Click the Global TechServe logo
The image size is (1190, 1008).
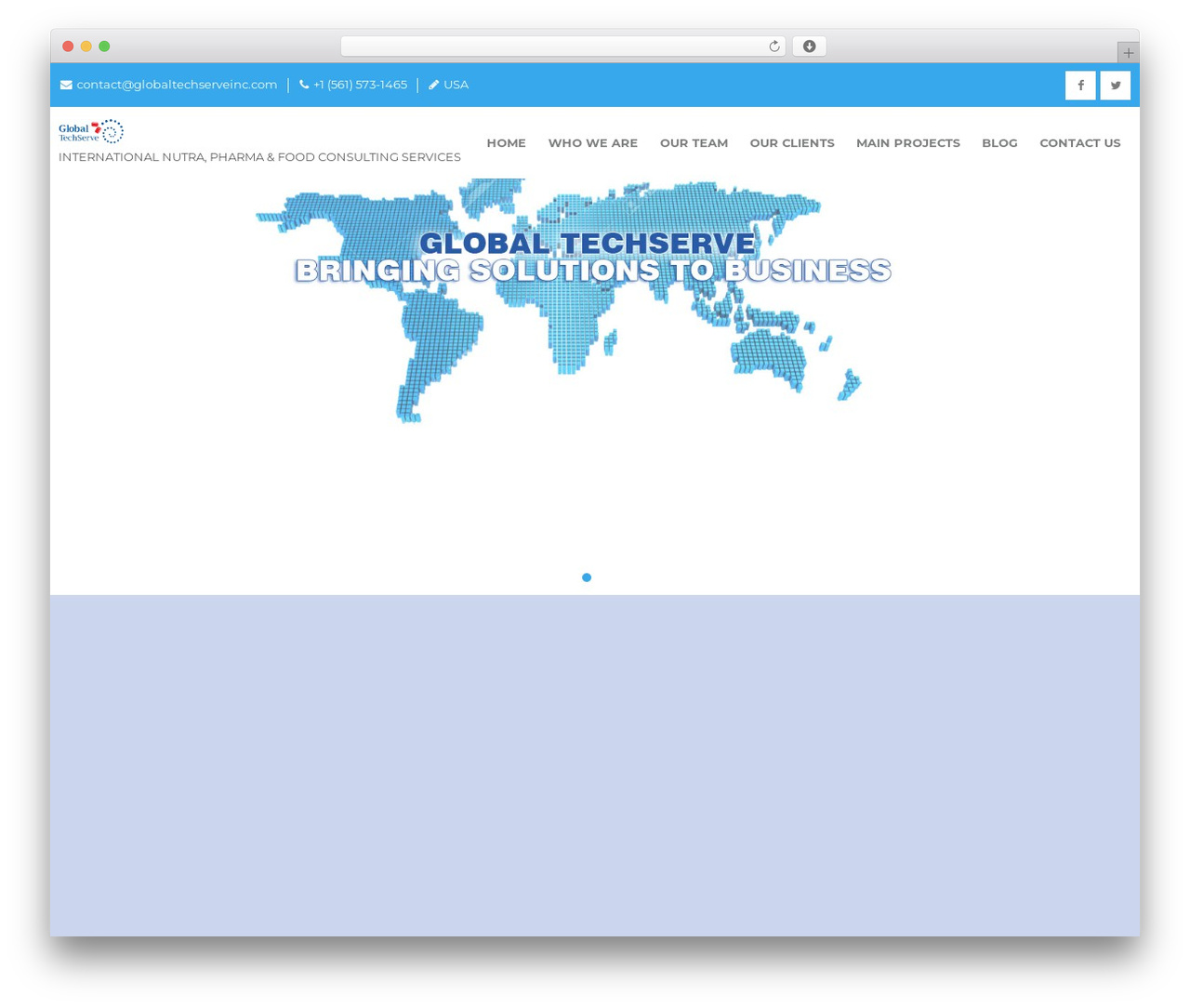coord(91,131)
